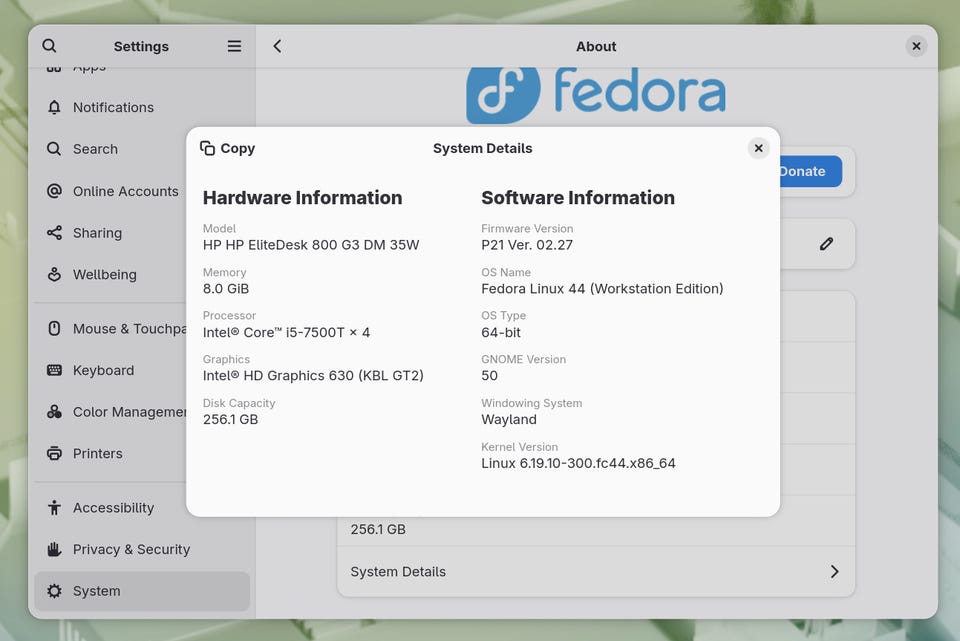Click the Donate button

coord(811,171)
